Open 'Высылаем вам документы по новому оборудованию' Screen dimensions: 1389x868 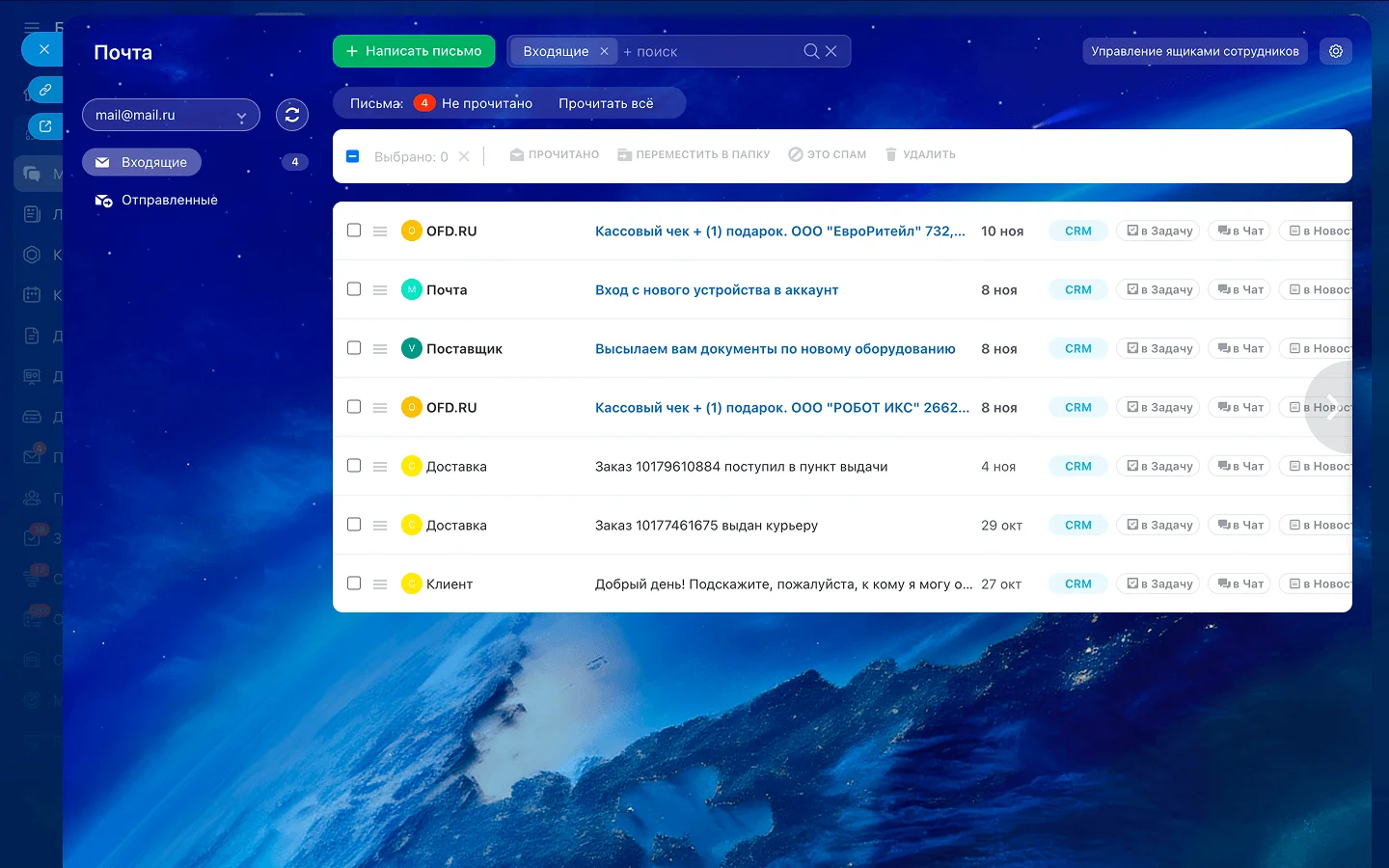[x=776, y=349]
